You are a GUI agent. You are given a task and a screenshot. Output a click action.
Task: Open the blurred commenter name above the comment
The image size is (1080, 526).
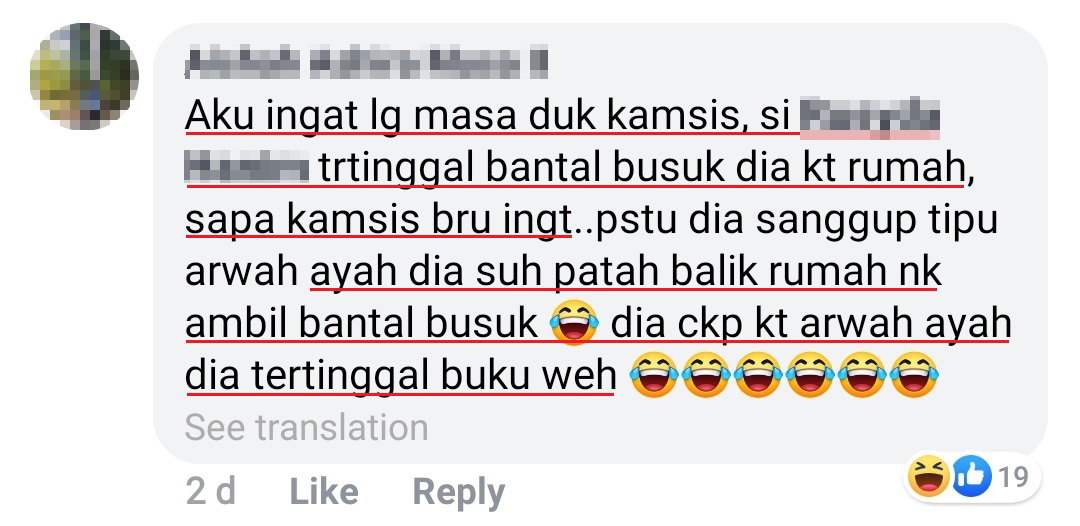point(366,63)
